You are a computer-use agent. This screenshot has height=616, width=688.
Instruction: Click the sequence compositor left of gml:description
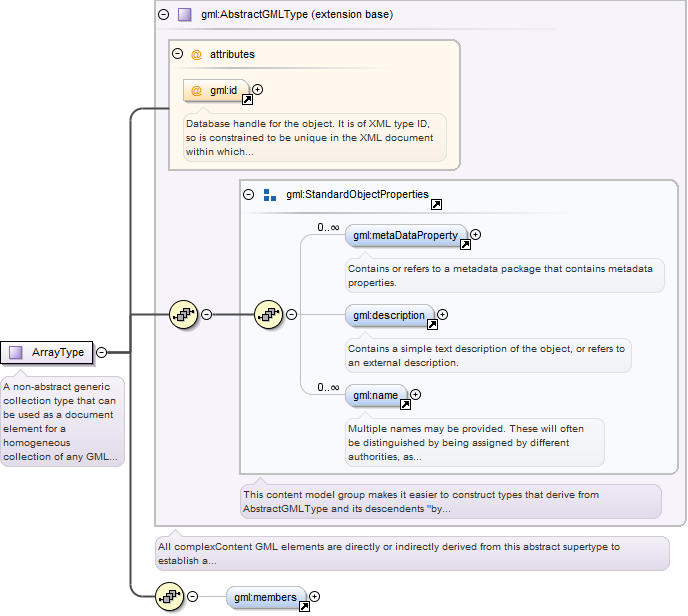(269, 315)
